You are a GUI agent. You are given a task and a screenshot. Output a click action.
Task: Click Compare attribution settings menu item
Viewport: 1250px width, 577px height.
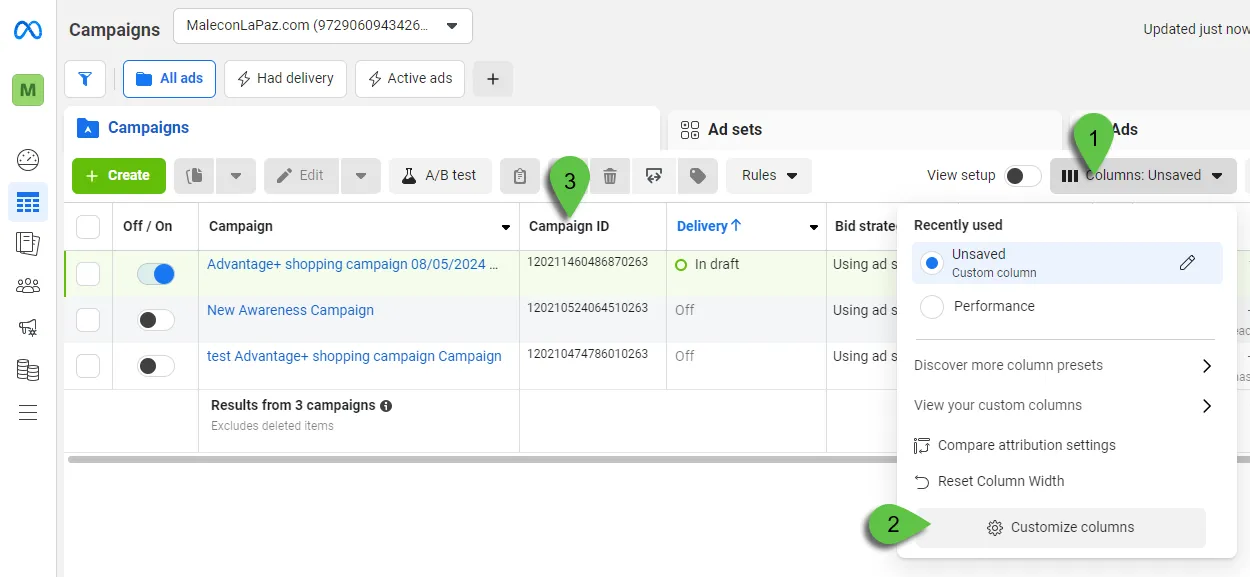point(1026,445)
